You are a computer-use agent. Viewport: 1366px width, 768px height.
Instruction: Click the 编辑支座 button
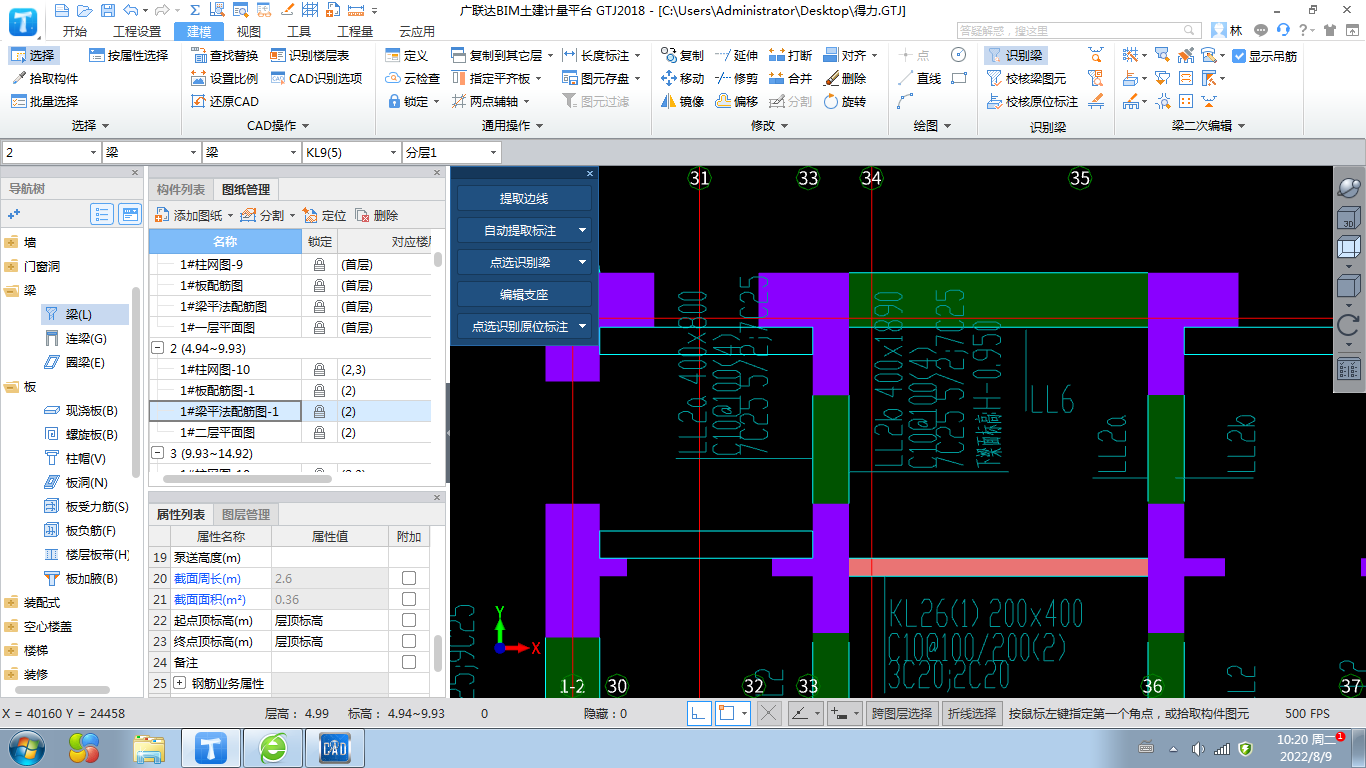[x=524, y=294]
